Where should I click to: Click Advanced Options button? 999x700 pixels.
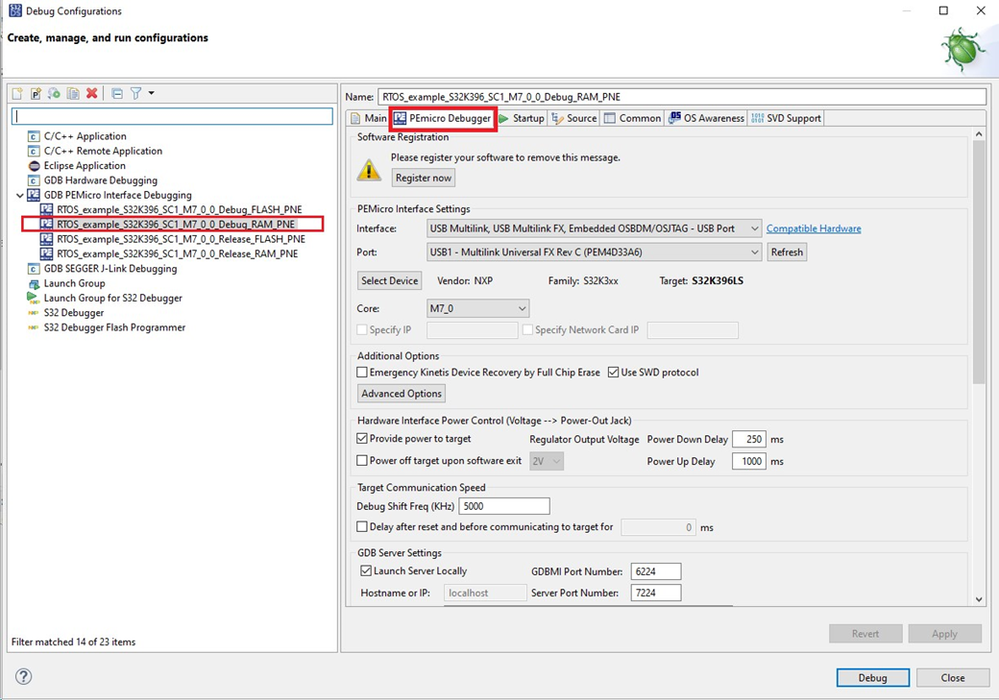click(401, 394)
